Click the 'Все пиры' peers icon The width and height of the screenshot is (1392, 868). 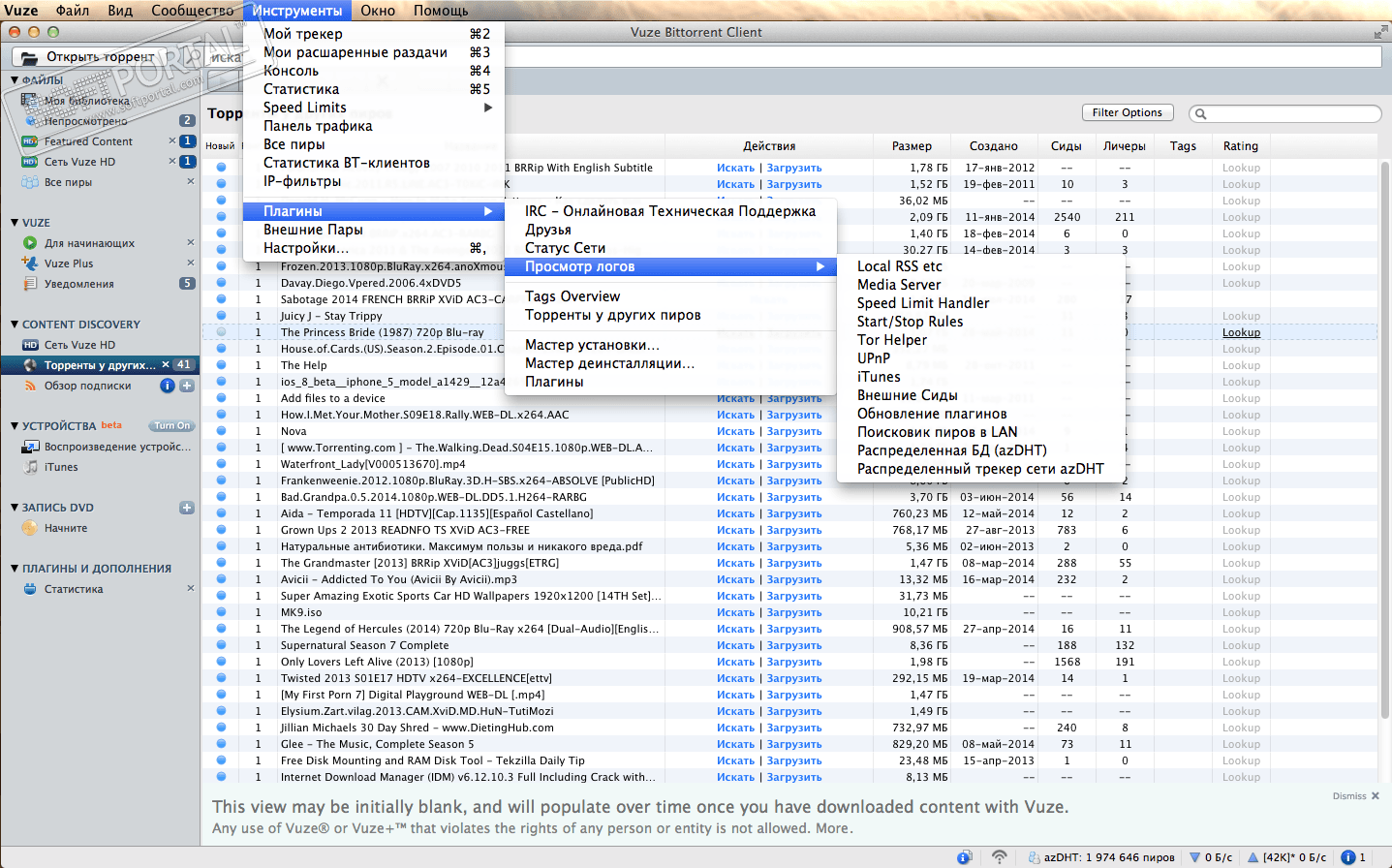tap(30, 182)
